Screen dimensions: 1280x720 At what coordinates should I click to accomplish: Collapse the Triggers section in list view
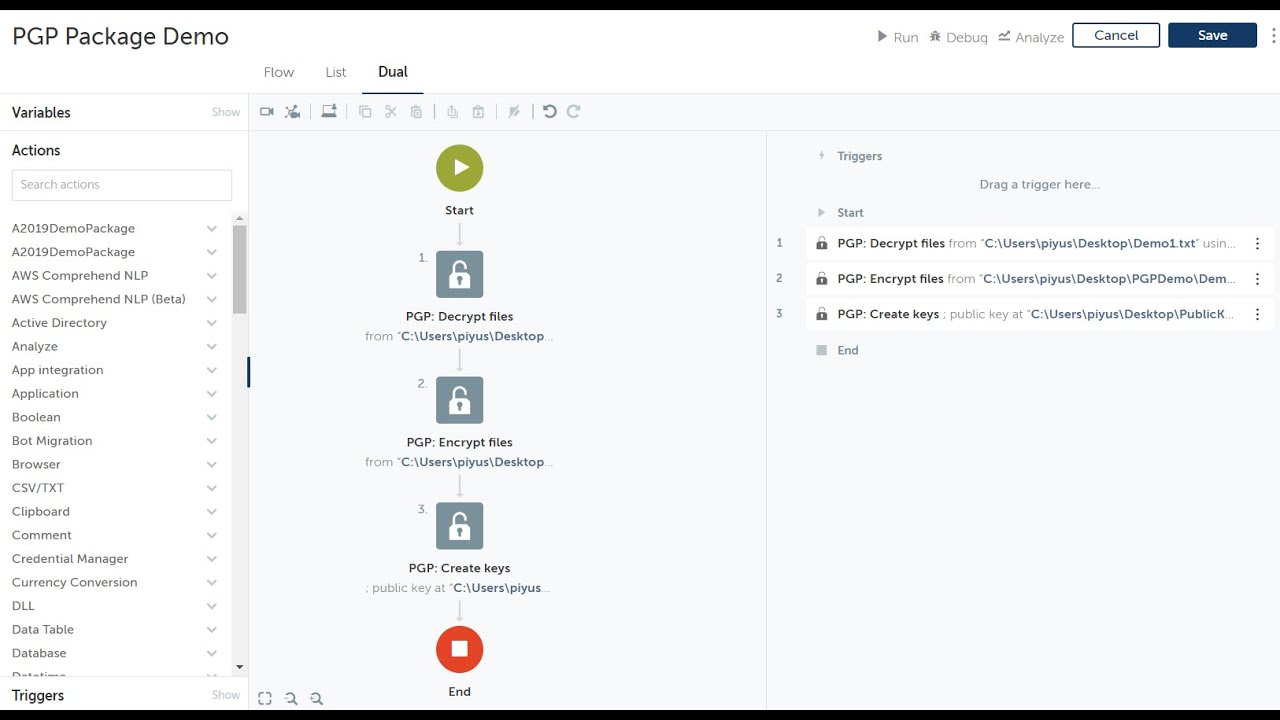click(822, 156)
